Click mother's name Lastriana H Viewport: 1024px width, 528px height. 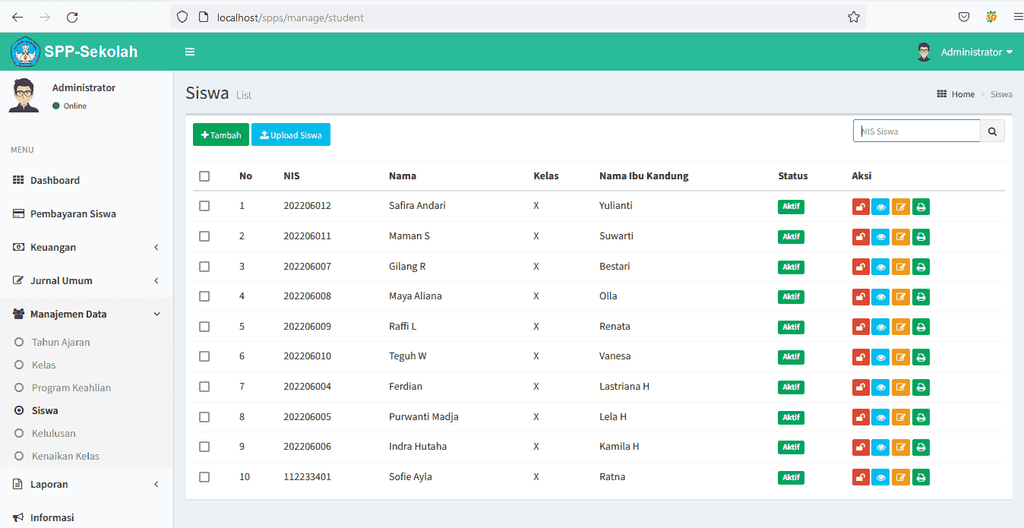(x=624, y=386)
